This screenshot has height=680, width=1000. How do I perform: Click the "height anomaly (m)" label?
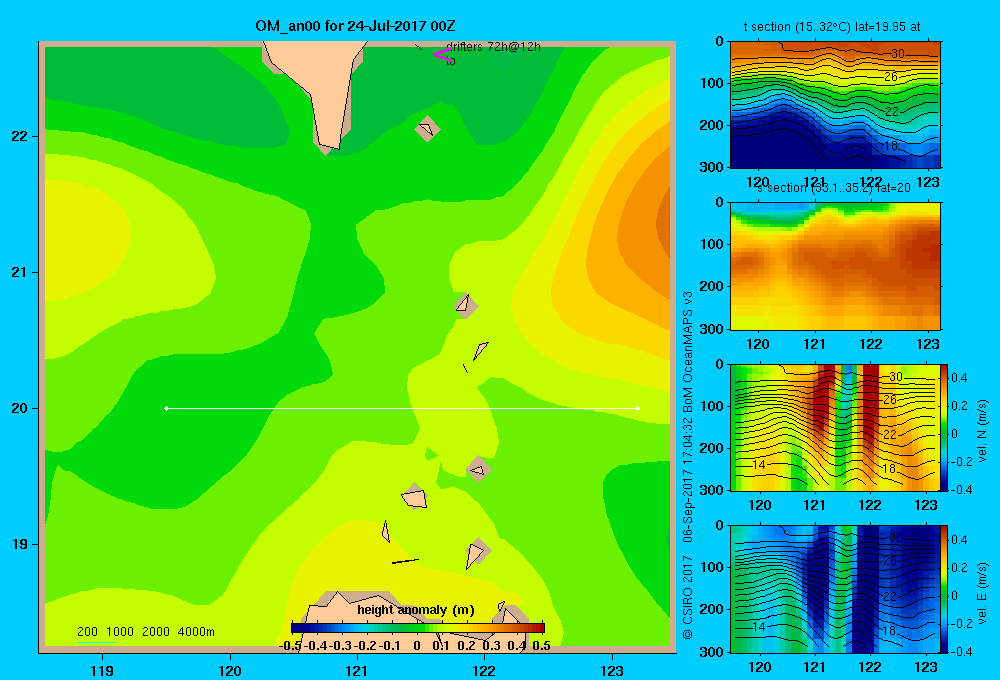[x=416, y=610]
